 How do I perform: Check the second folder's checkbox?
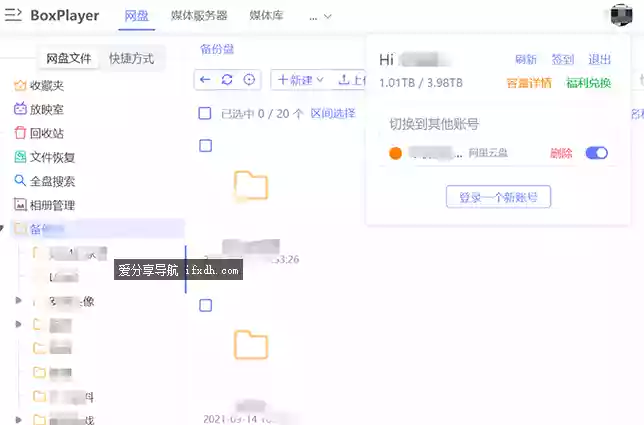(x=205, y=305)
